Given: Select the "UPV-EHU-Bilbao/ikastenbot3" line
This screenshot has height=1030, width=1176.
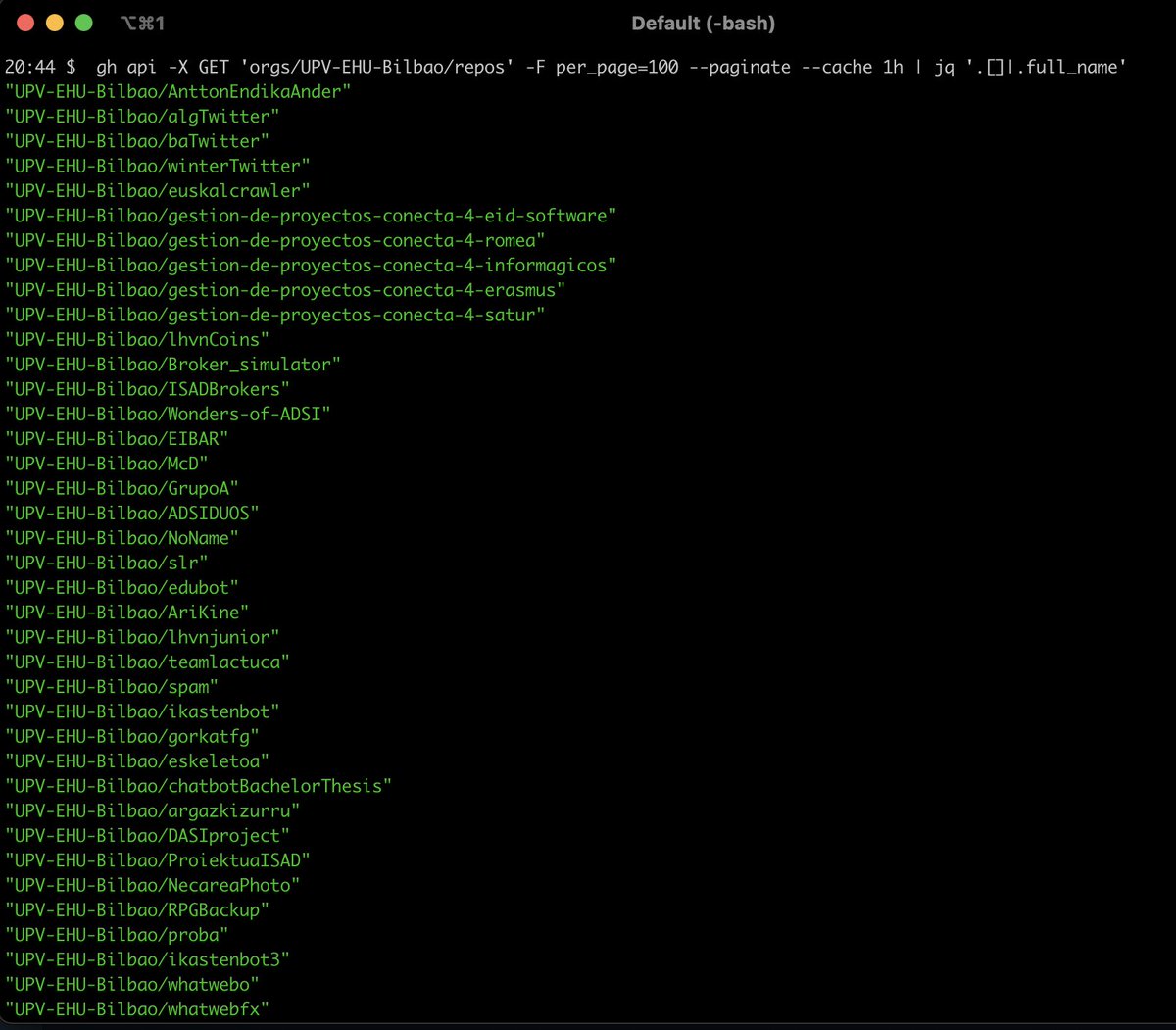Looking at the screenshot, I should pos(147,960).
